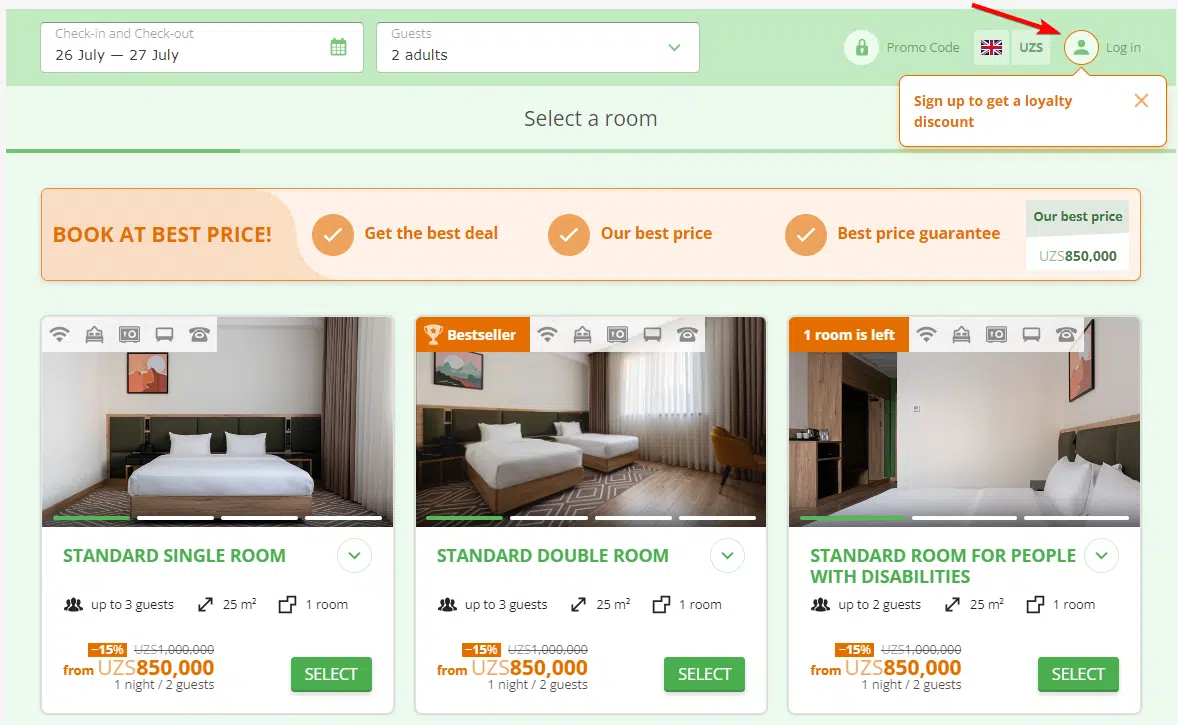Click the Wi-Fi icon on Standard Single Room
This screenshot has width=1178, height=725.
click(x=60, y=335)
